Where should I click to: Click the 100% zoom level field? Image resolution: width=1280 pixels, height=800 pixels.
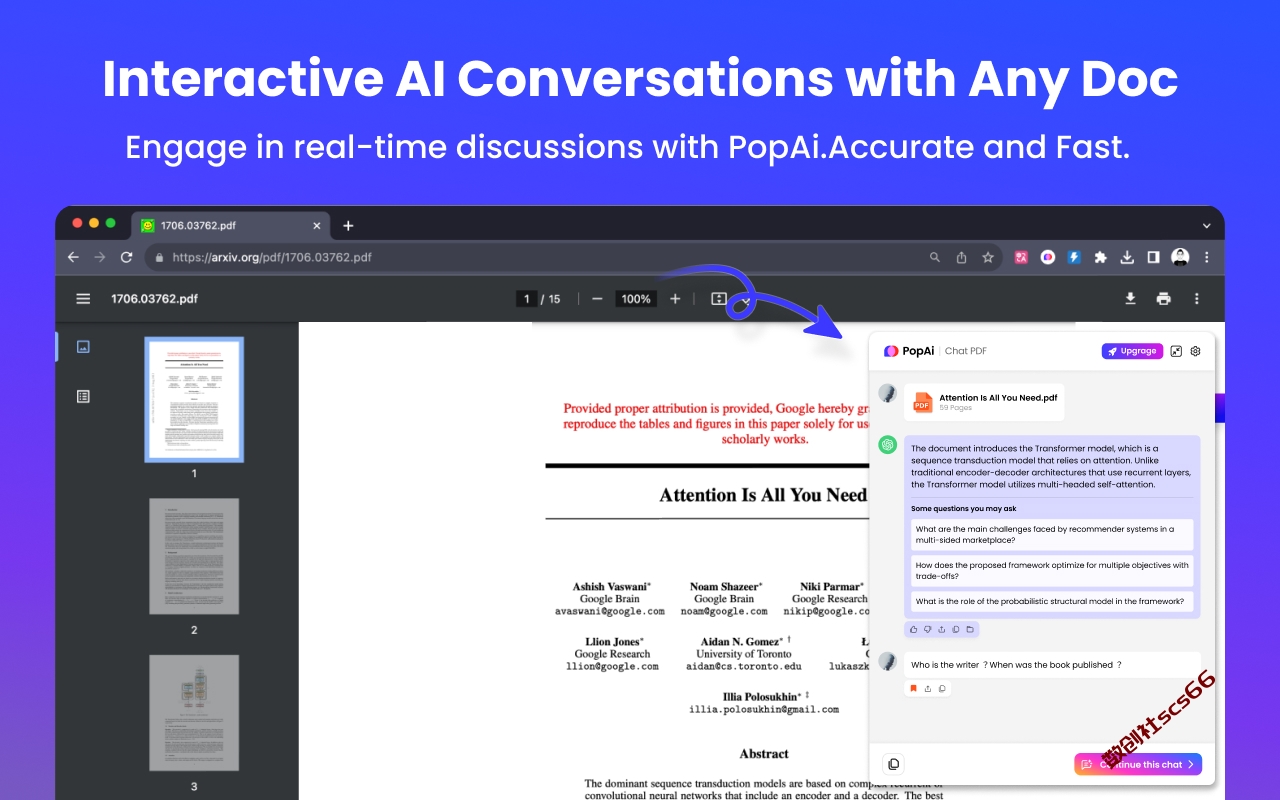click(636, 299)
